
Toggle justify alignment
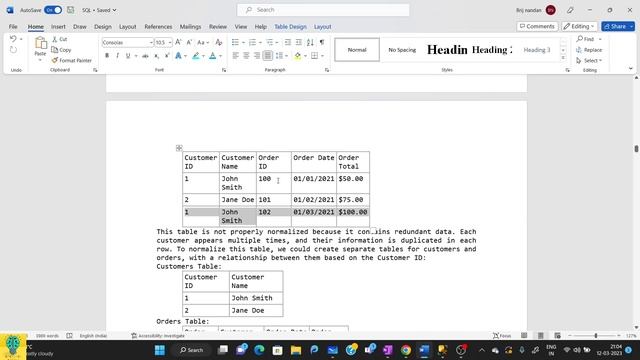268,56
